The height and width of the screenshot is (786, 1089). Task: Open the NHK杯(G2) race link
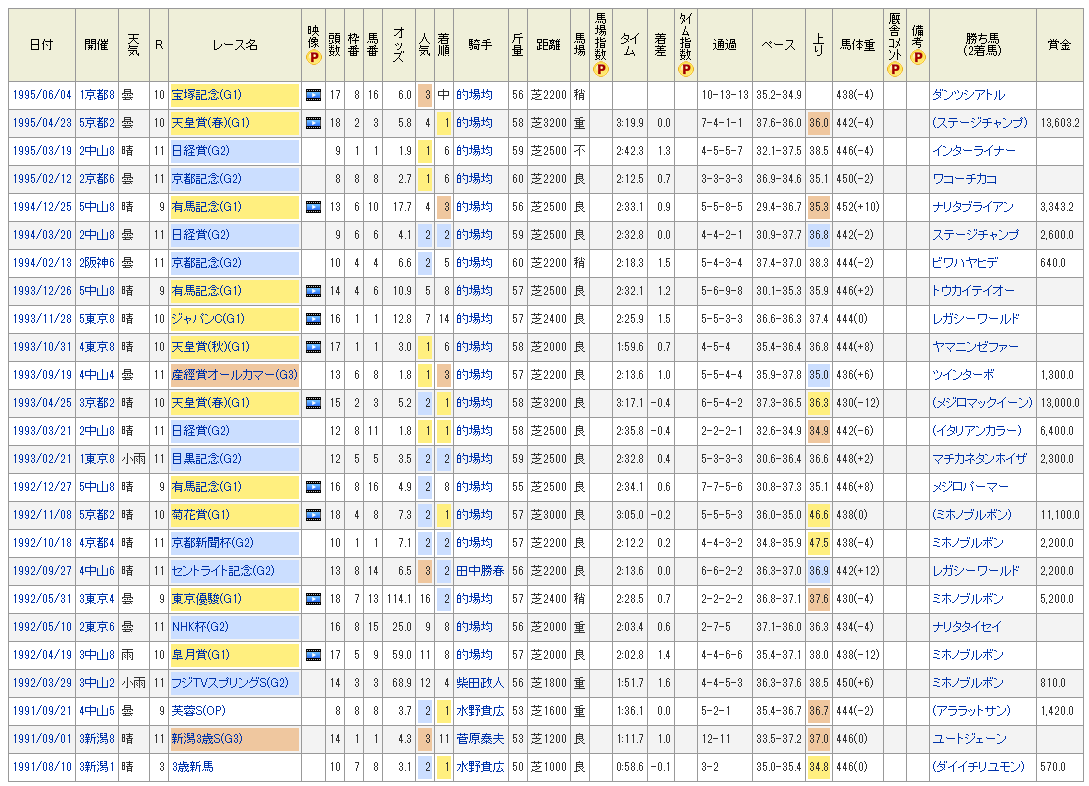click(200, 627)
